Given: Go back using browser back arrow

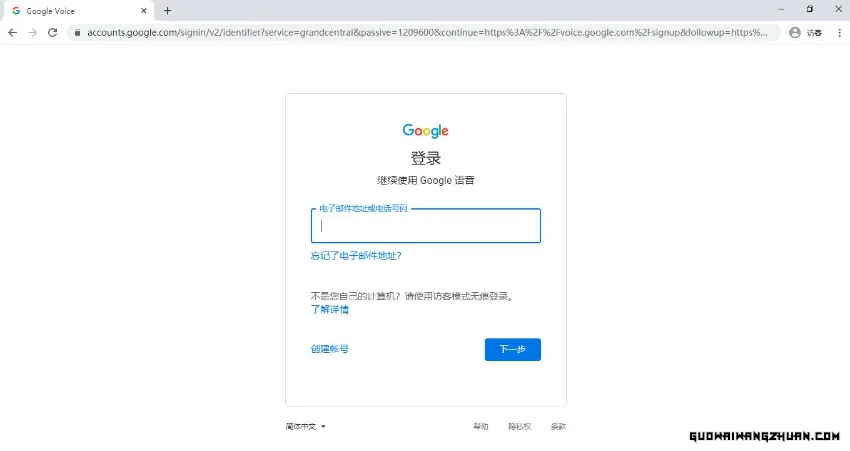Looking at the screenshot, I should [x=12, y=33].
